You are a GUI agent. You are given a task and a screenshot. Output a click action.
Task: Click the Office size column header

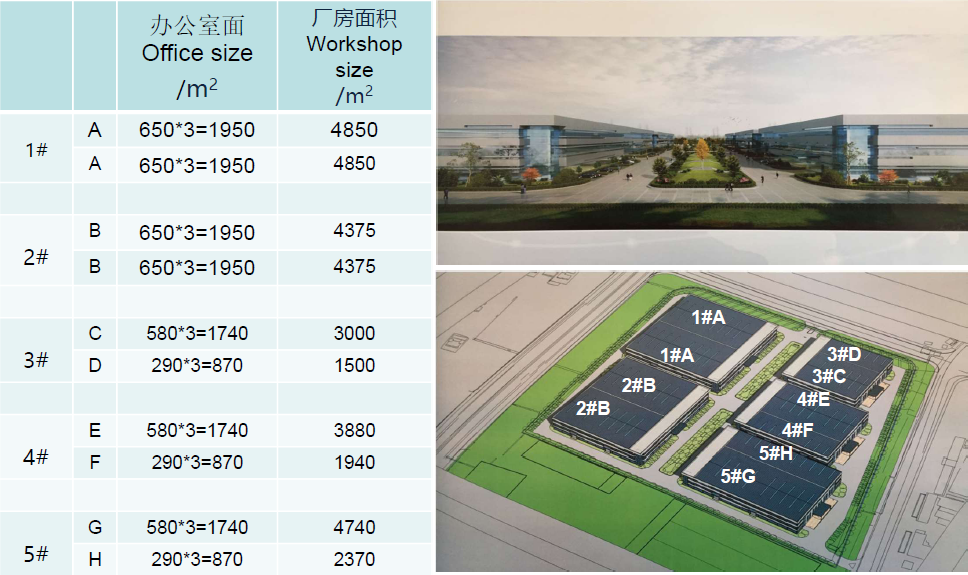pyautogui.click(x=197, y=56)
